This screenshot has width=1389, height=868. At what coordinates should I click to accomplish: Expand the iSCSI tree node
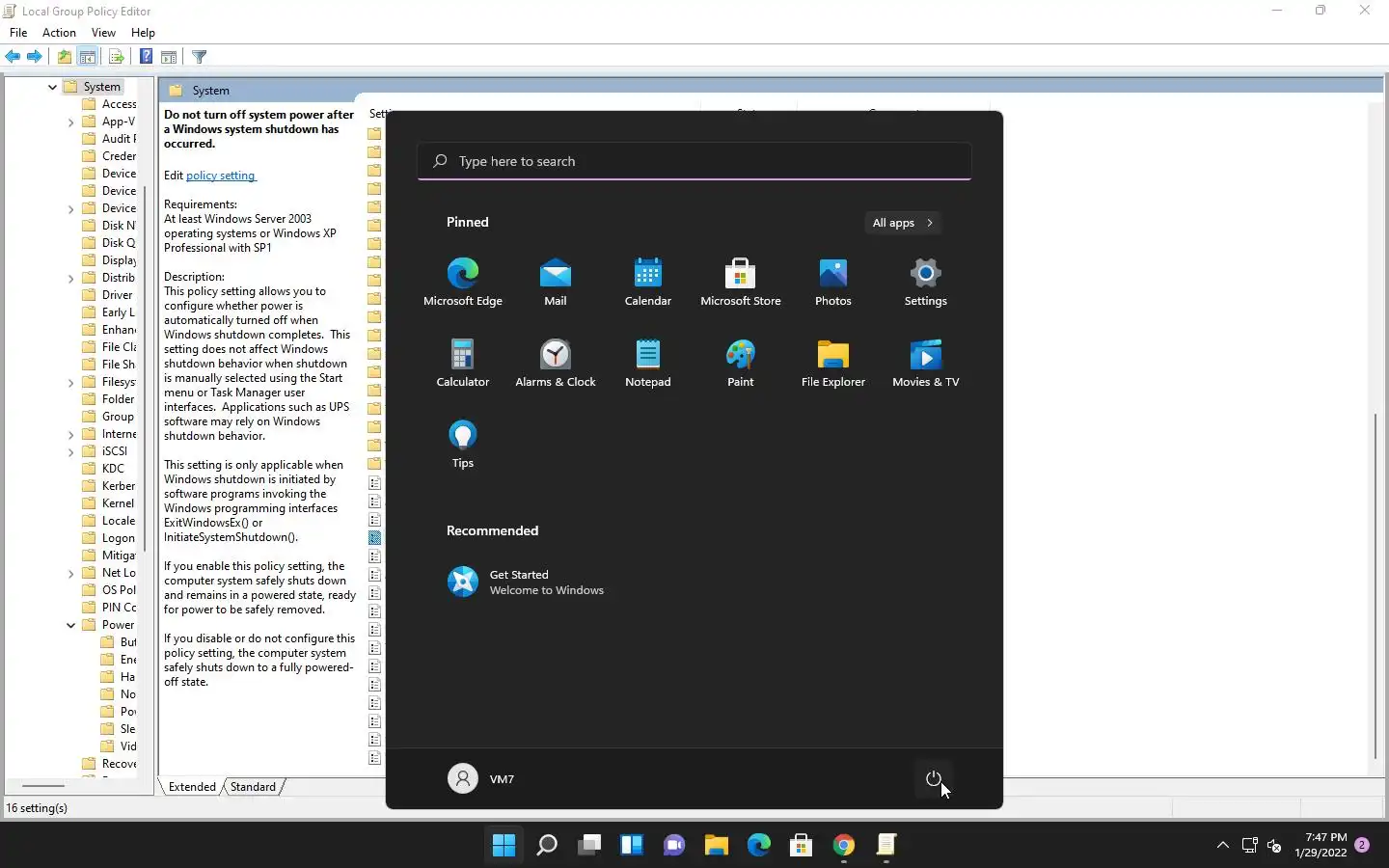[x=70, y=452]
